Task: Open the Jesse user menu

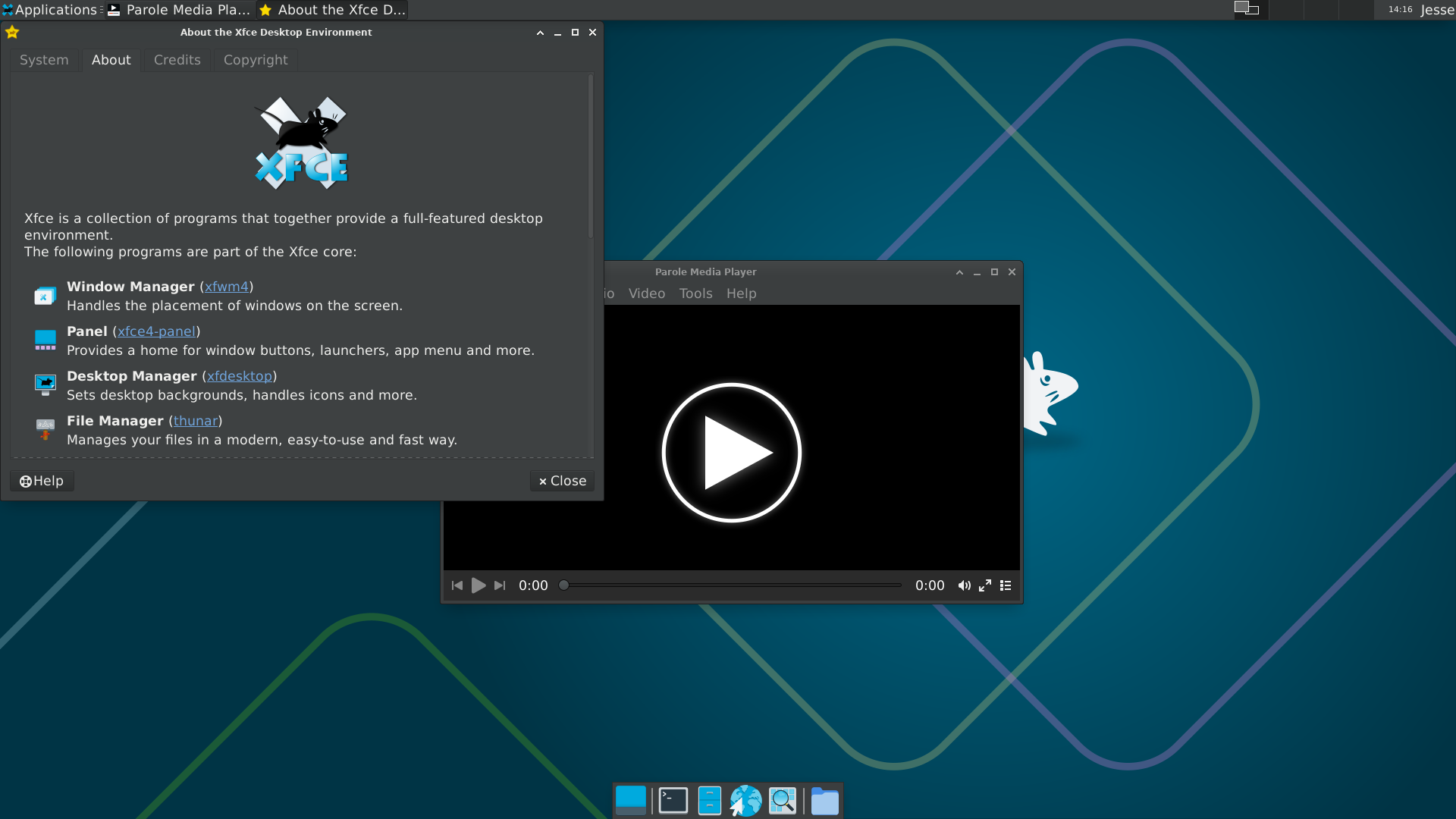Action: point(1437,10)
